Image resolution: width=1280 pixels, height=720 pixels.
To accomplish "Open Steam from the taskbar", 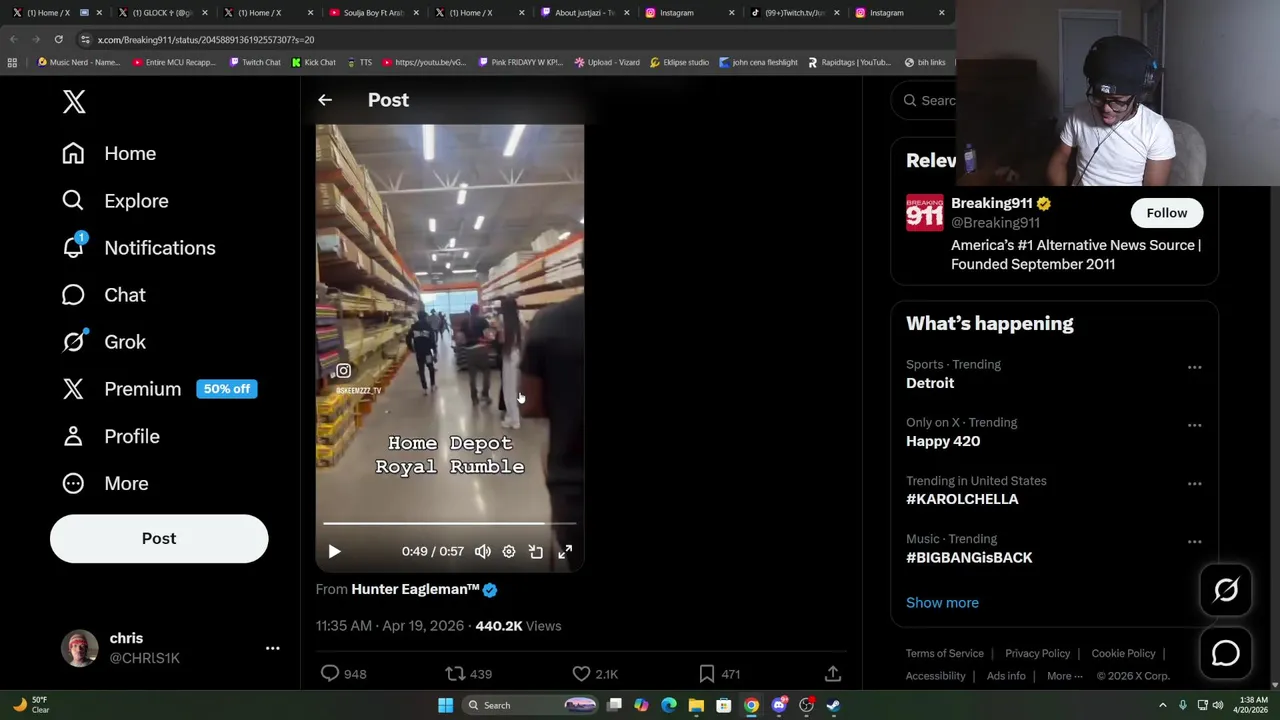I will tap(833, 705).
